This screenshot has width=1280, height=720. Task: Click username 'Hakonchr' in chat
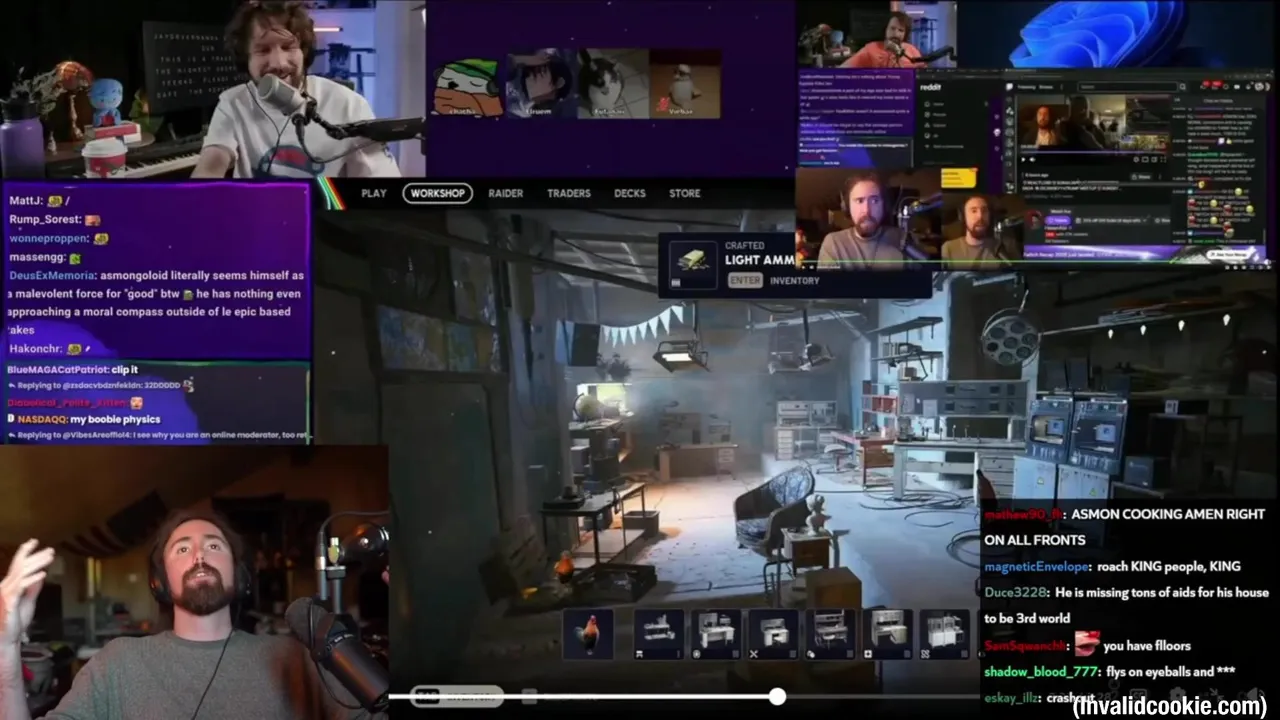coord(35,349)
